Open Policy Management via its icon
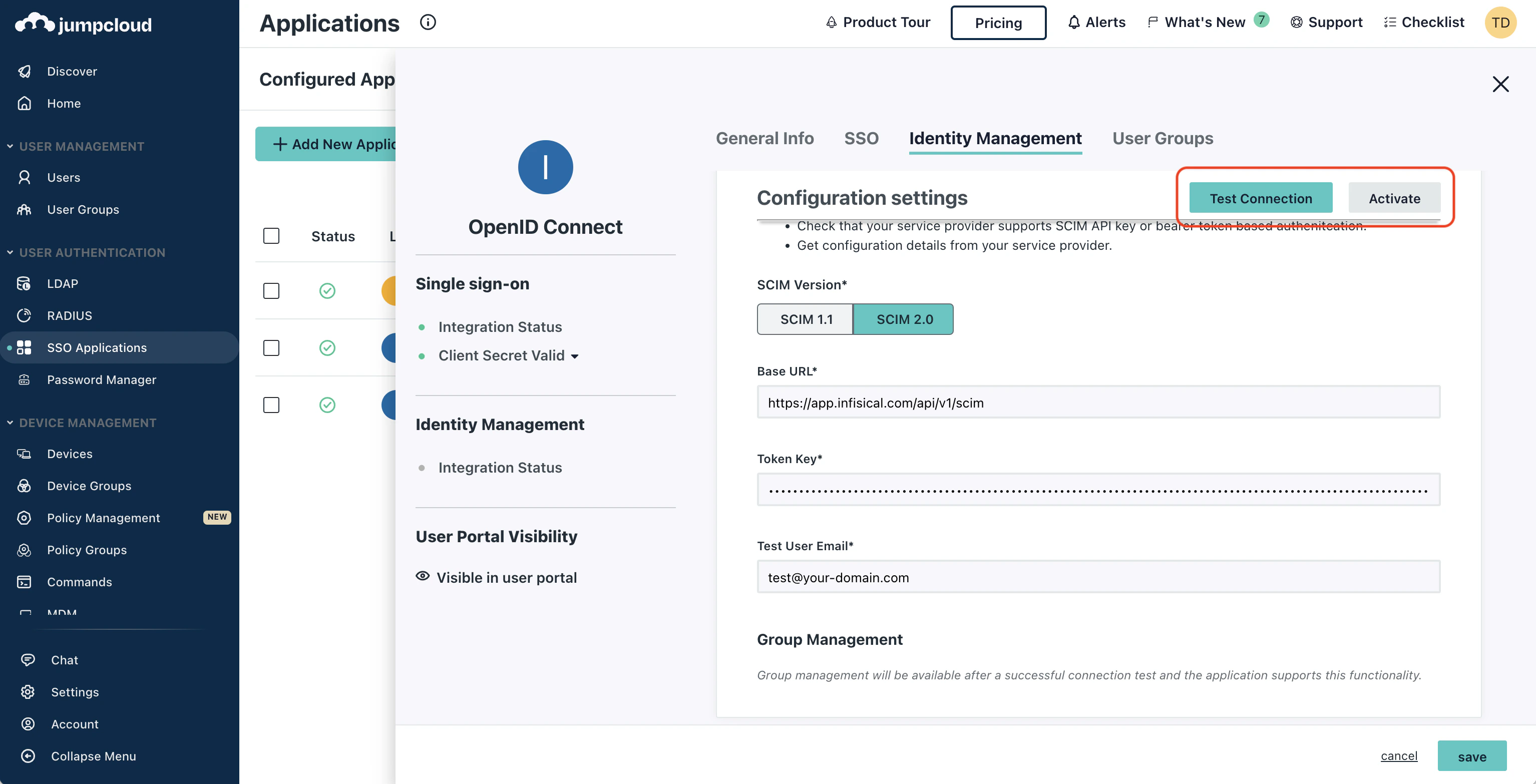1536x784 pixels. pyautogui.click(x=25, y=518)
